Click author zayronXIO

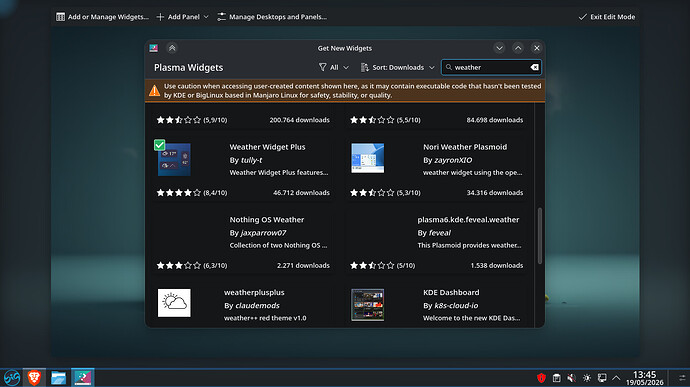(x=453, y=160)
